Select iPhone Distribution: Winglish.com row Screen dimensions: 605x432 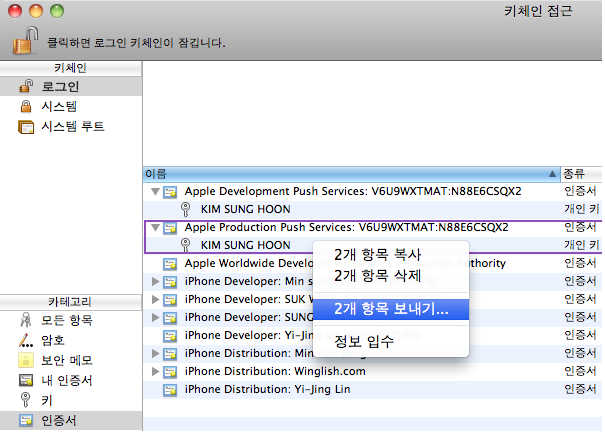[x=373, y=371]
